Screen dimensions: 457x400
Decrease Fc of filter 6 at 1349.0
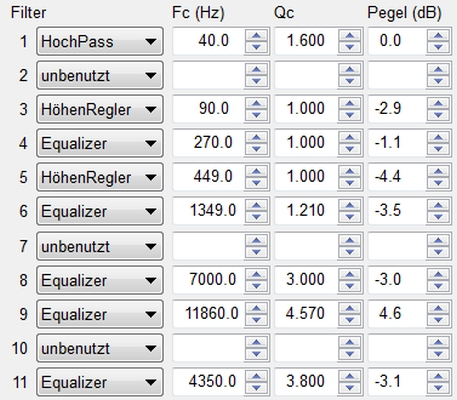256,217
